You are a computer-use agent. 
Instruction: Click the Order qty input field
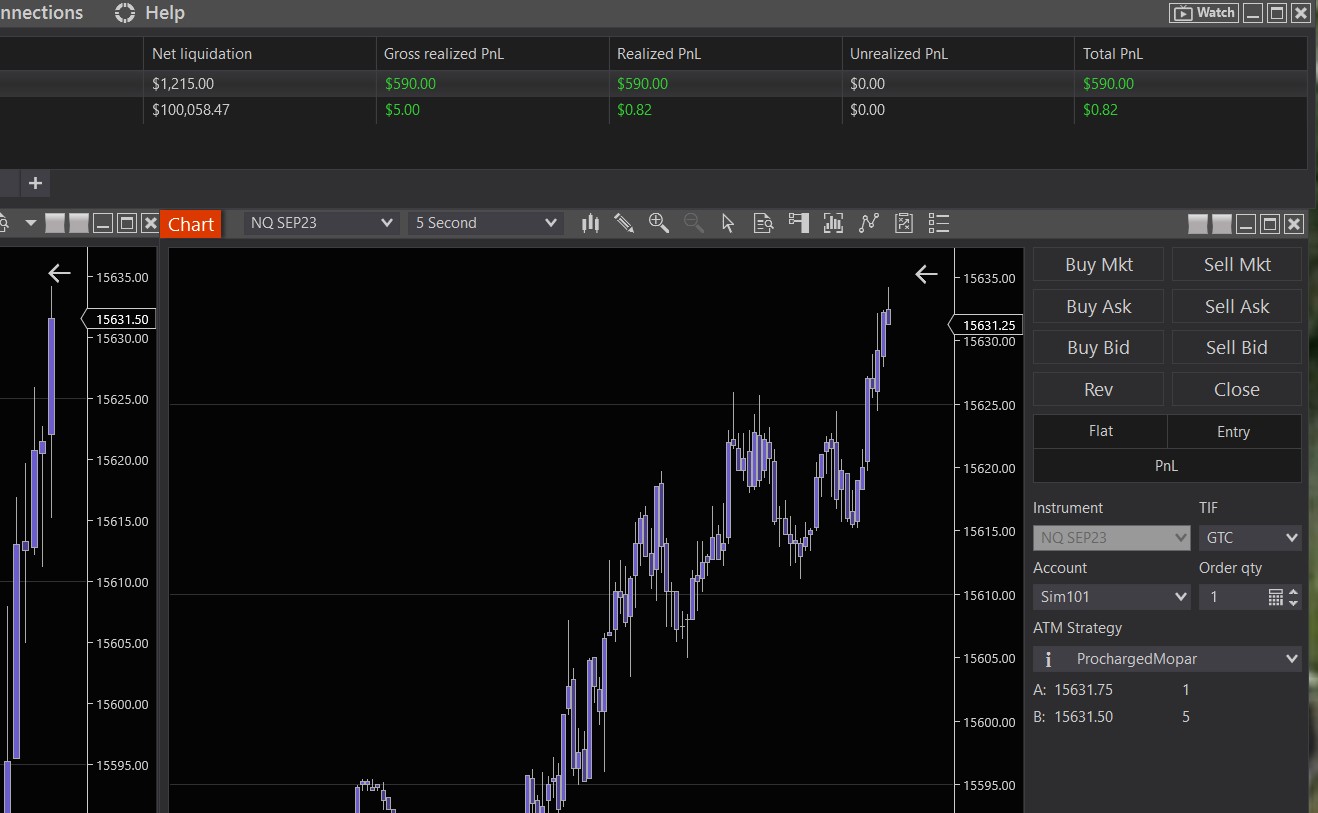[1232, 597]
